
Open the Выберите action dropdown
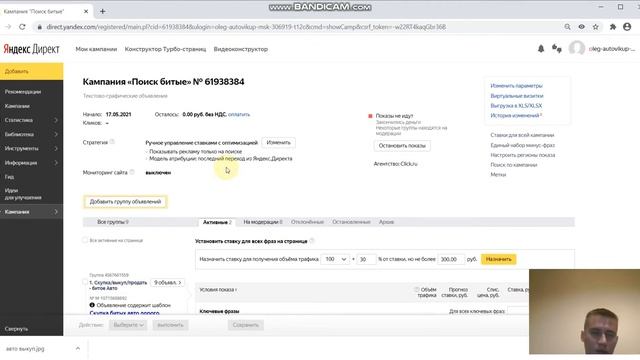point(128,325)
